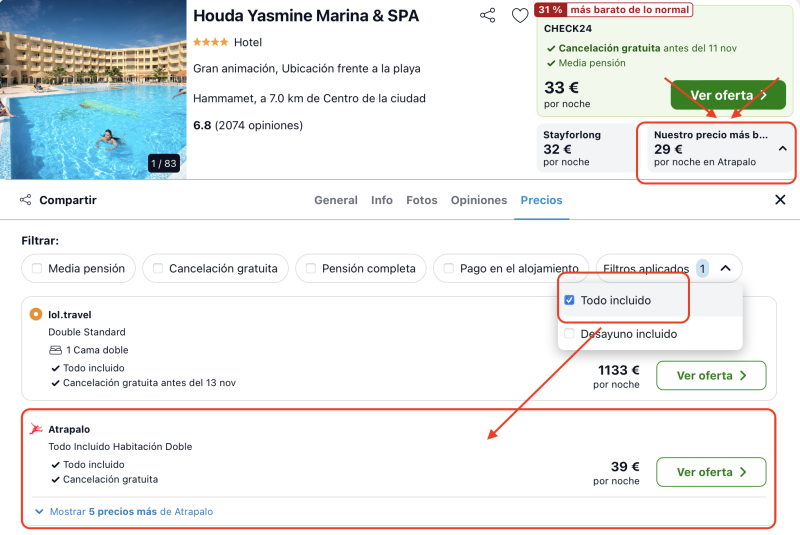Switch to the General tab
This screenshot has height=535, width=800.
tap(336, 200)
